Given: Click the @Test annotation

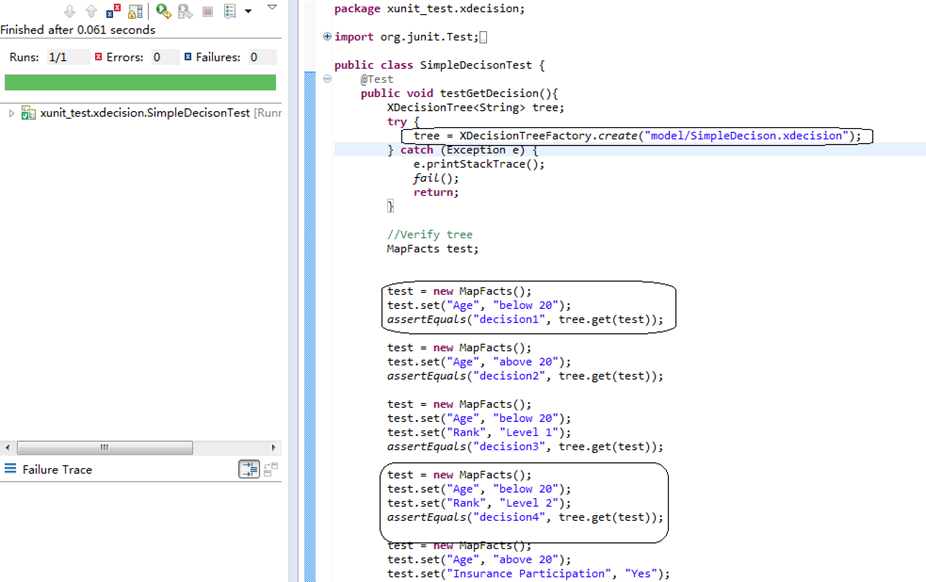Looking at the screenshot, I should 377,79.
